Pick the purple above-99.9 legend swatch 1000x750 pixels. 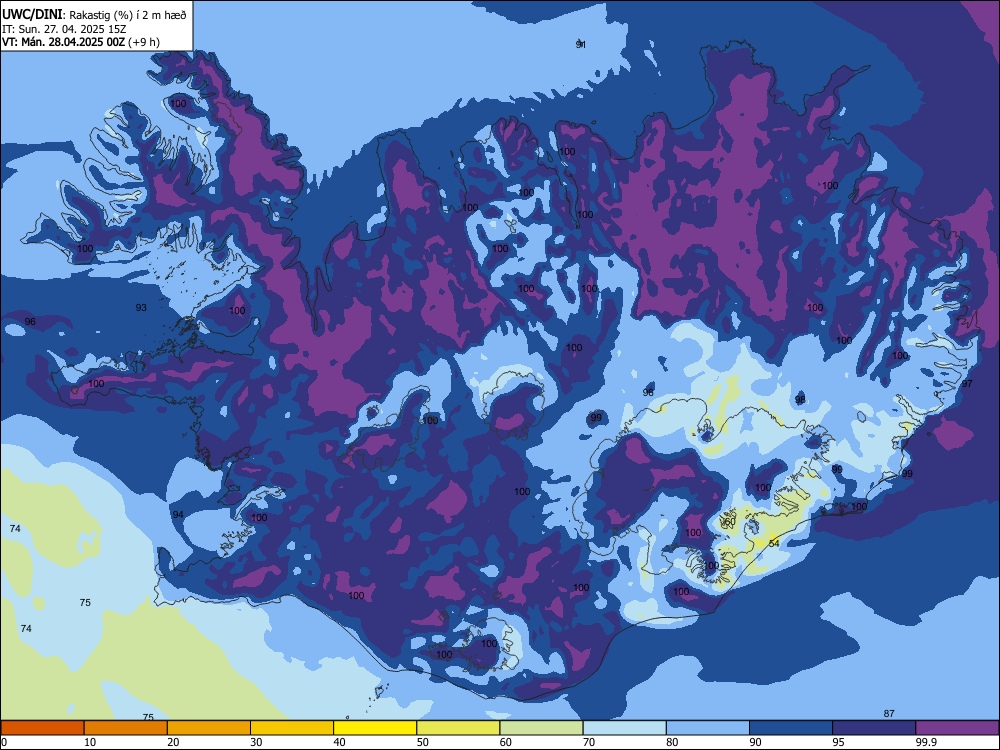[x=957, y=728]
